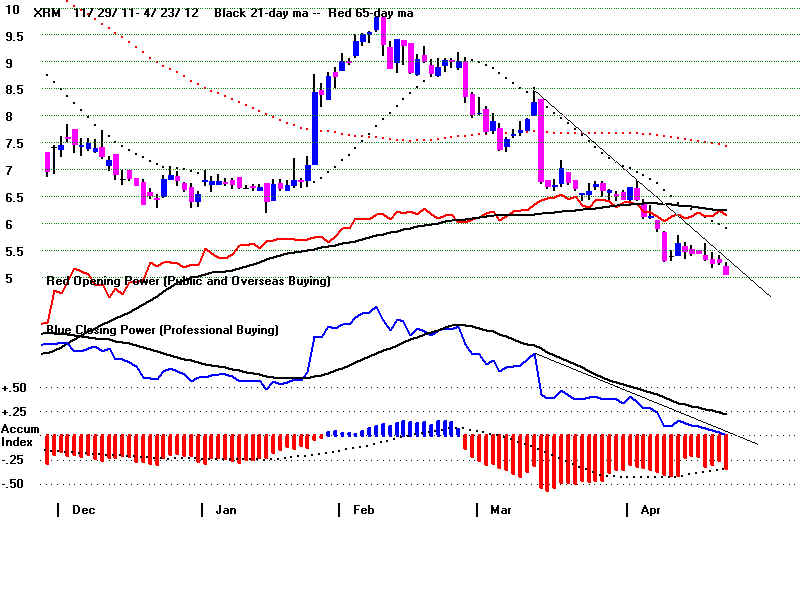Click the 10 price level axis label
The image size is (800, 600).
click(x=10, y=8)
